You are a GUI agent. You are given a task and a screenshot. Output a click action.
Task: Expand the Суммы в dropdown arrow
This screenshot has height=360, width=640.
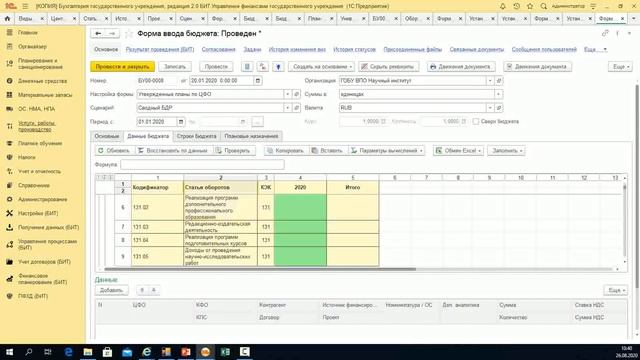tap(498, 94)
